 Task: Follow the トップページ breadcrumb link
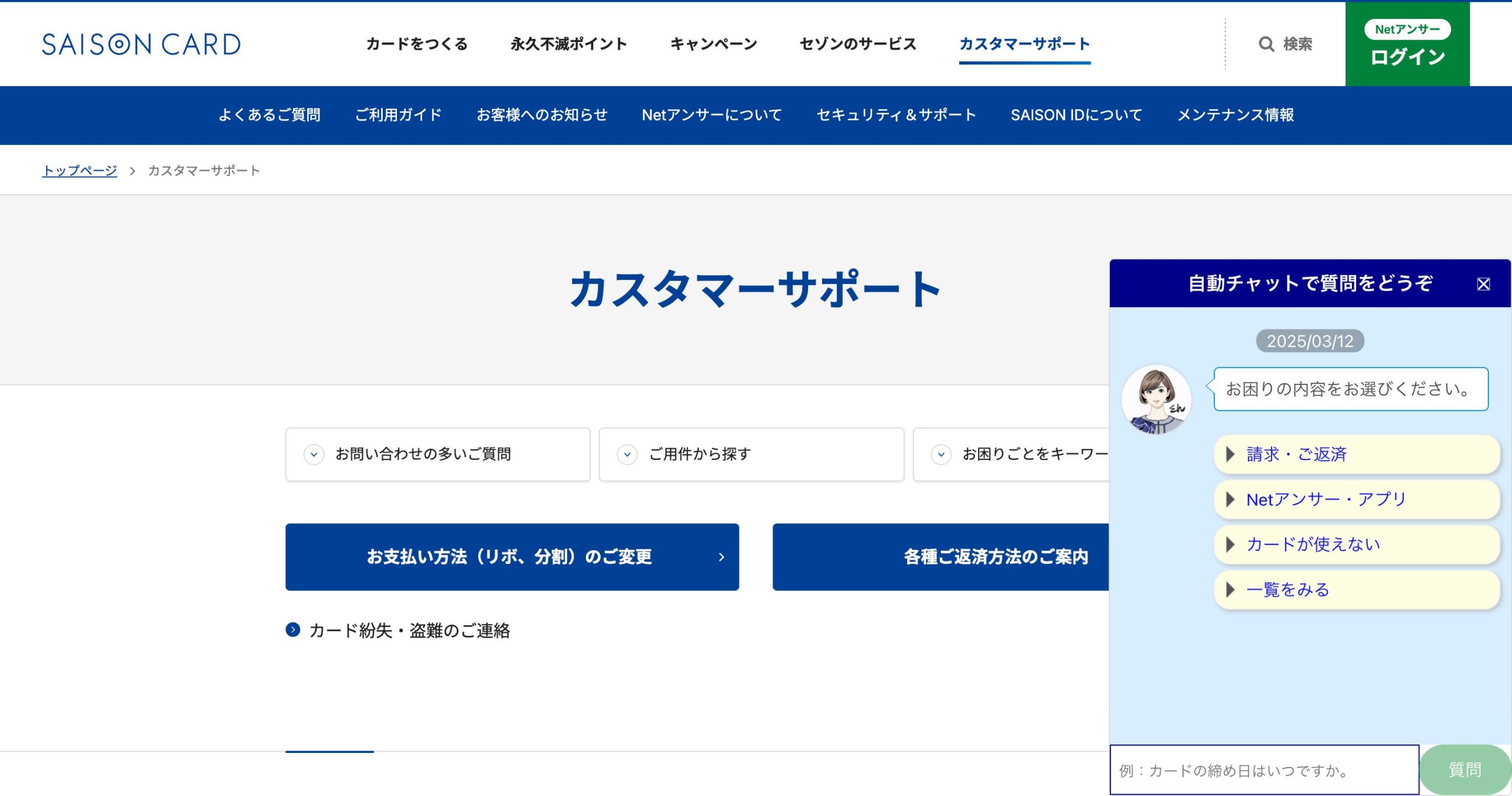click(x=80, y=171)
